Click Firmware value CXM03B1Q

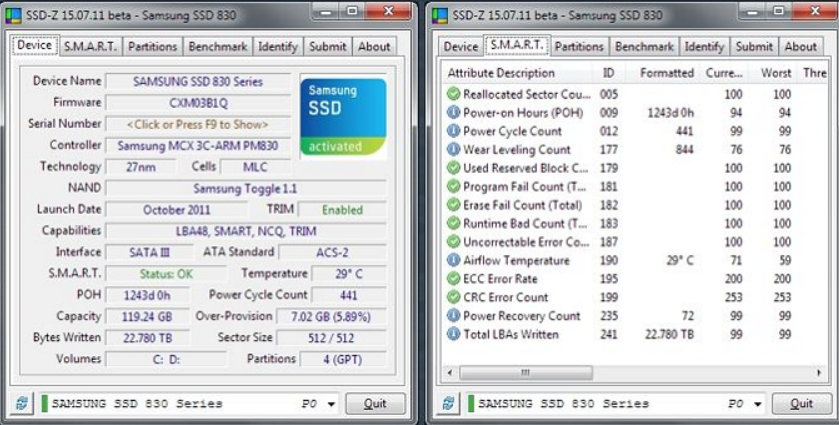[x=198, y=103]
